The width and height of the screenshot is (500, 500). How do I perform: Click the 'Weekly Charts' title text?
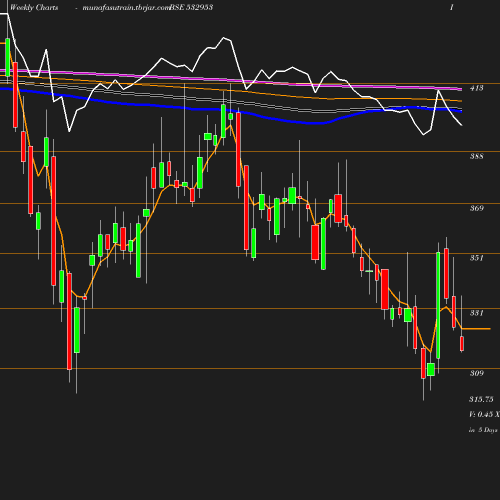coord(34,7)
